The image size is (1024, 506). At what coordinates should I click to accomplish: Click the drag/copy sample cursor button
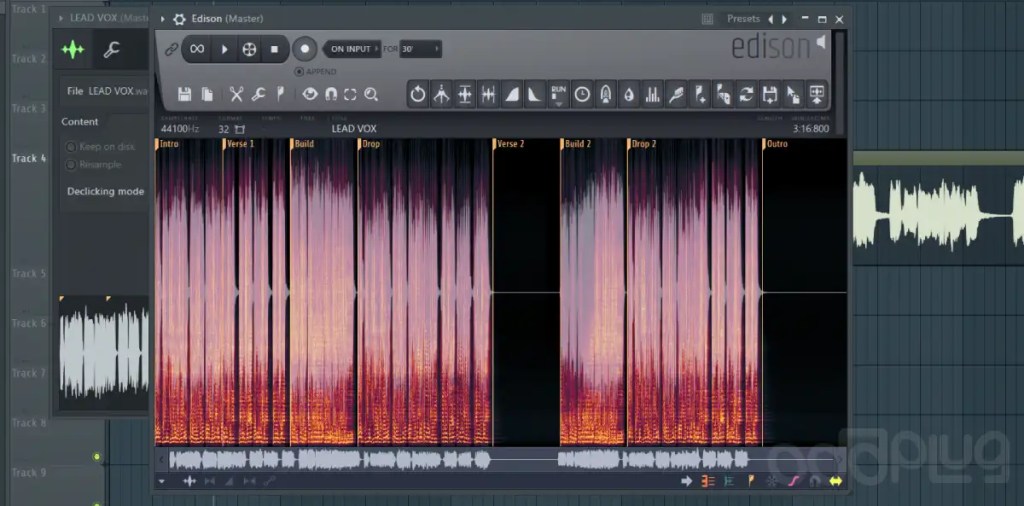coord(793,95)
